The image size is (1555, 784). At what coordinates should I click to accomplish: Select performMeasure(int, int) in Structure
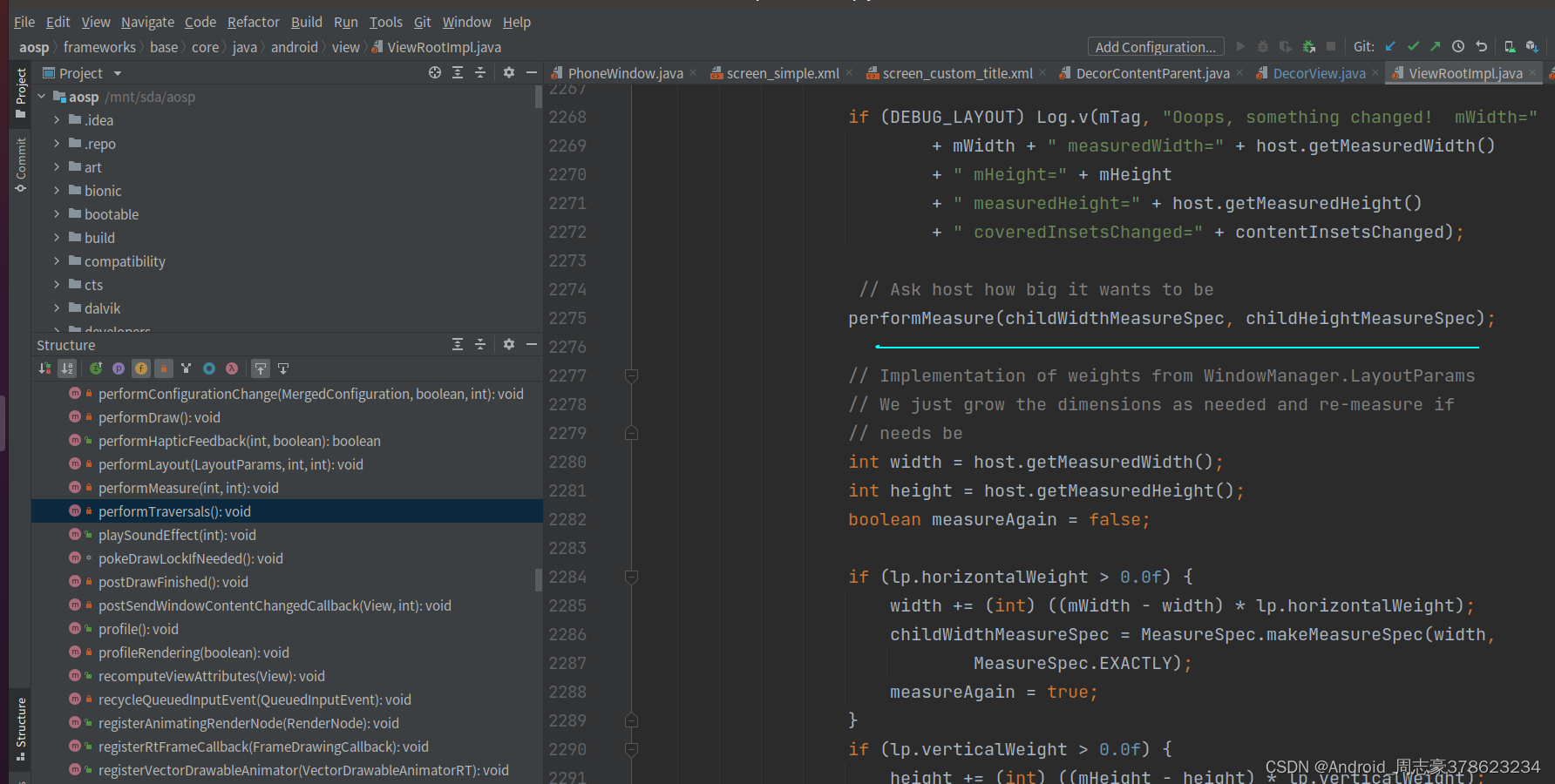188,488
